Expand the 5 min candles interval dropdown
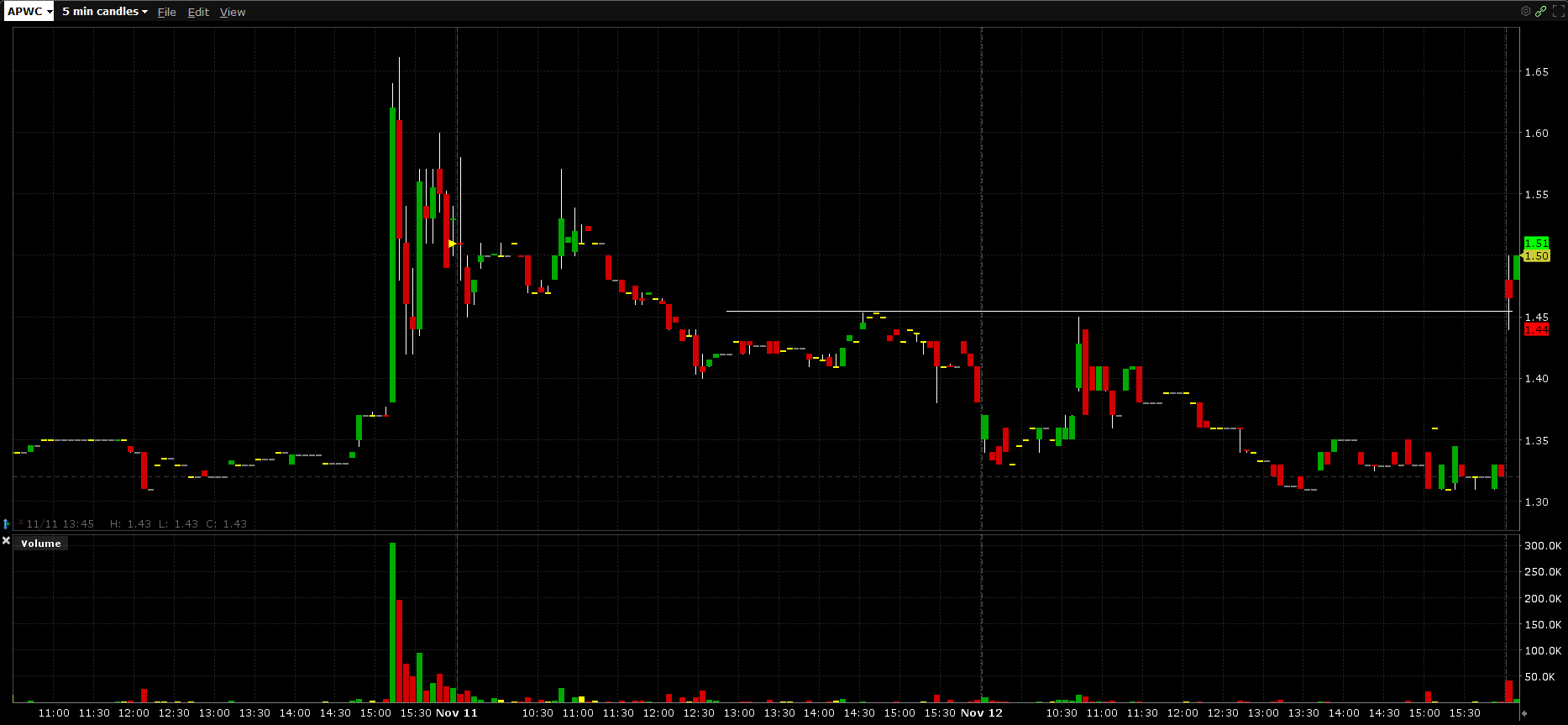The width and height of the screenshot is (1568, 725). tap(105, 11)
